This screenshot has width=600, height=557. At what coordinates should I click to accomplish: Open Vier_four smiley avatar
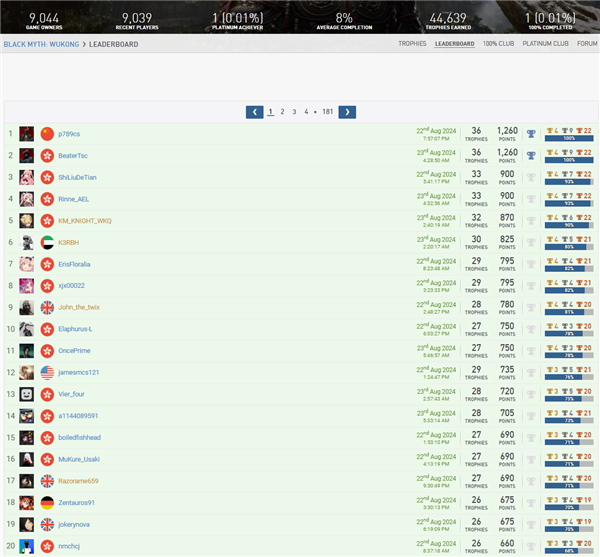[27, 394]
